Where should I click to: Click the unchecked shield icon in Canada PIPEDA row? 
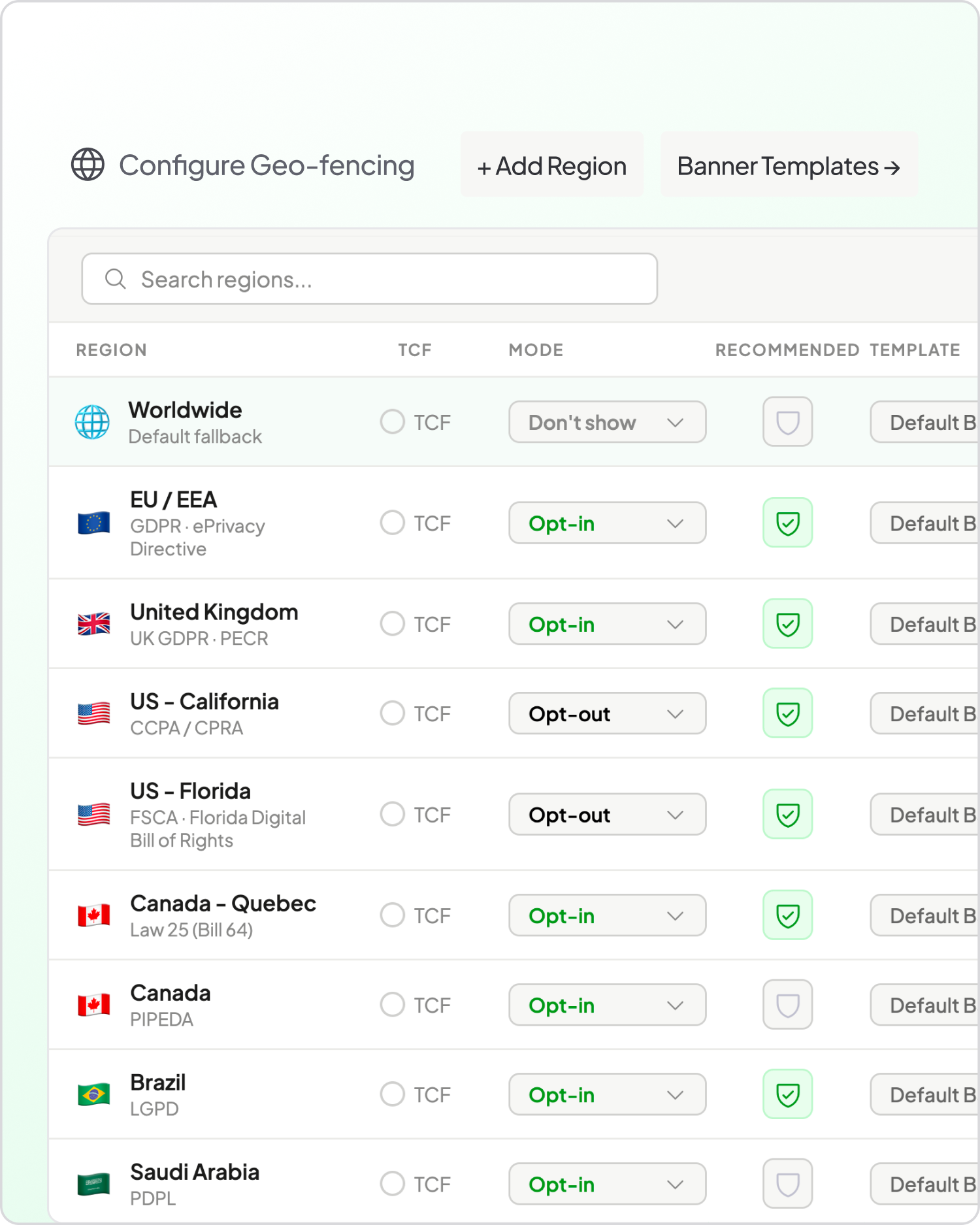tap(787, 1004)
